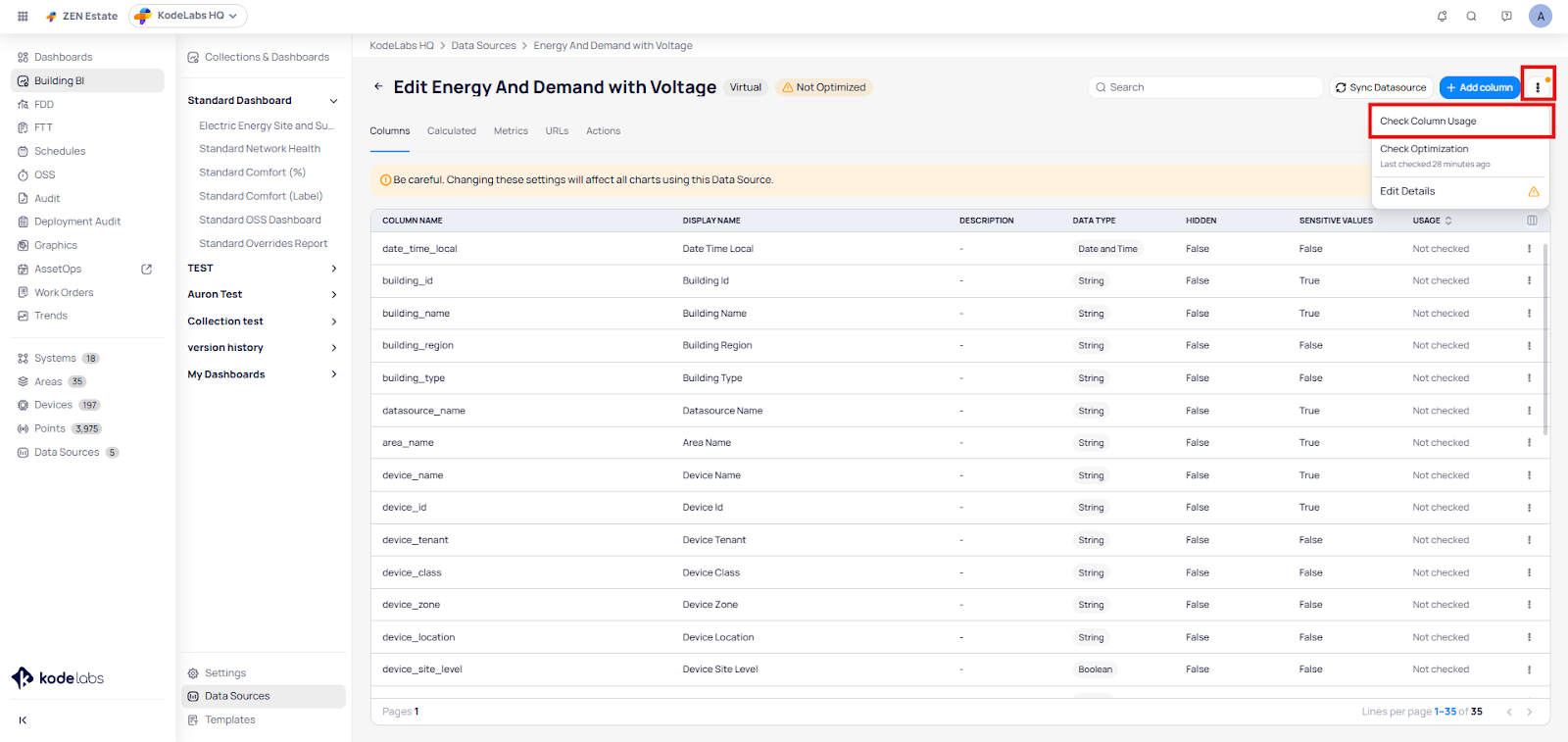1568x742 pixels.
Task: Expand the My Dashboards collection
Action: click(x=333, y=374)
